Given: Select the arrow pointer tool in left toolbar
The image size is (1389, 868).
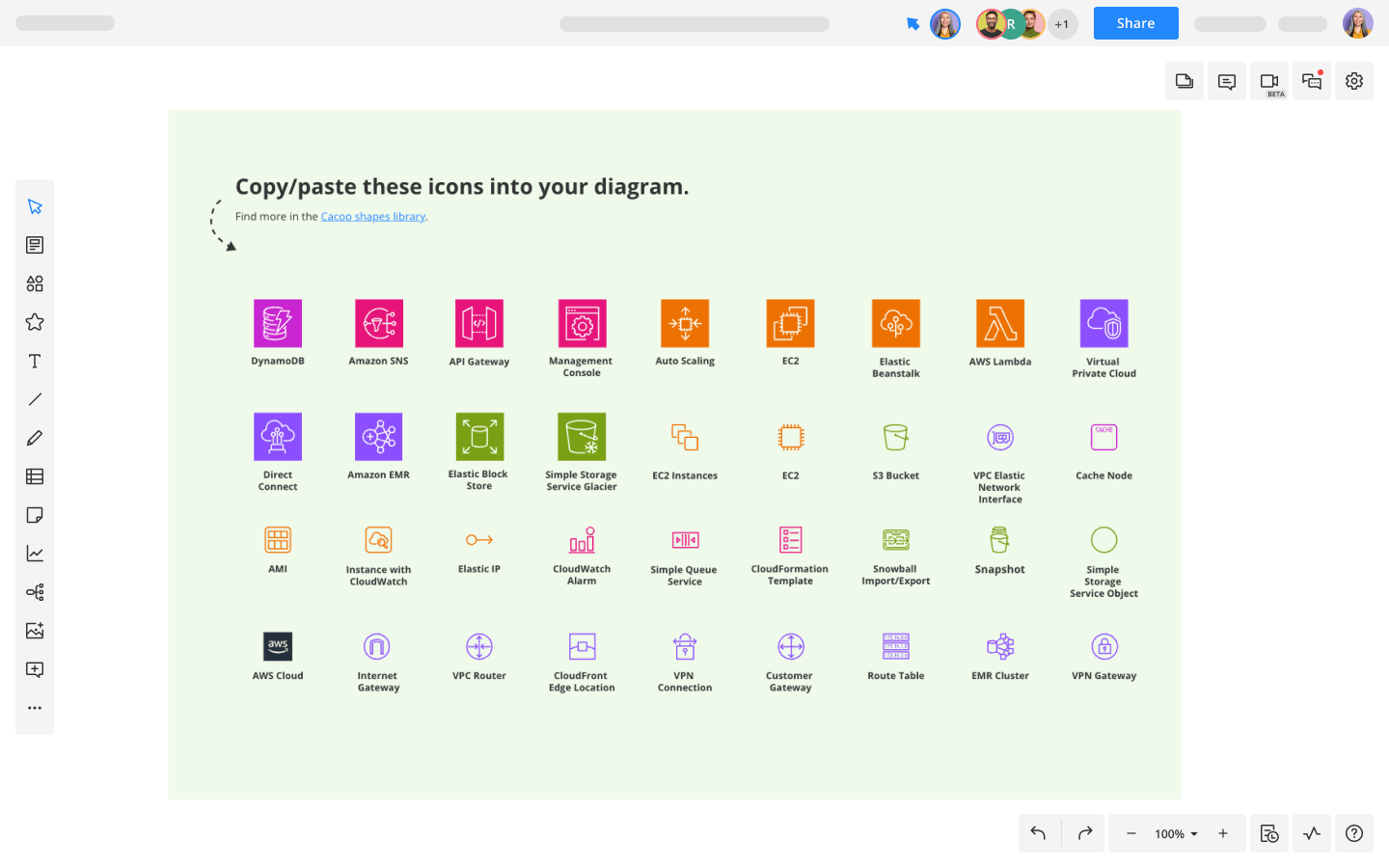Looking at the screenshot, I should click(35, 206).
